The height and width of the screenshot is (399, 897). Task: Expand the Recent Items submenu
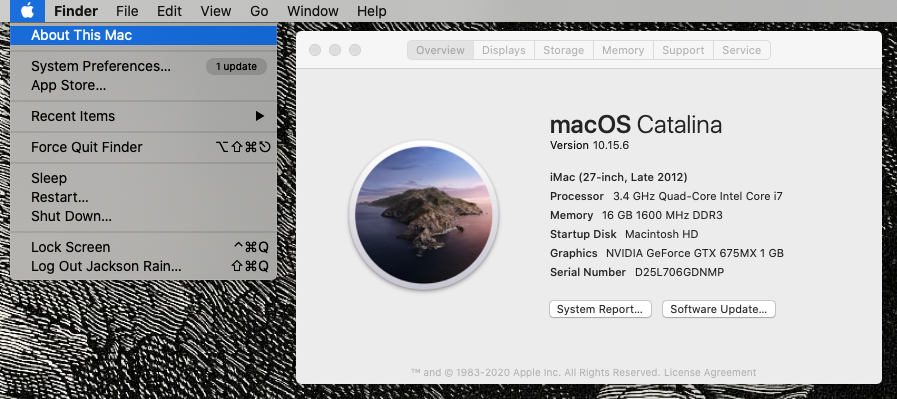(144, 116)
